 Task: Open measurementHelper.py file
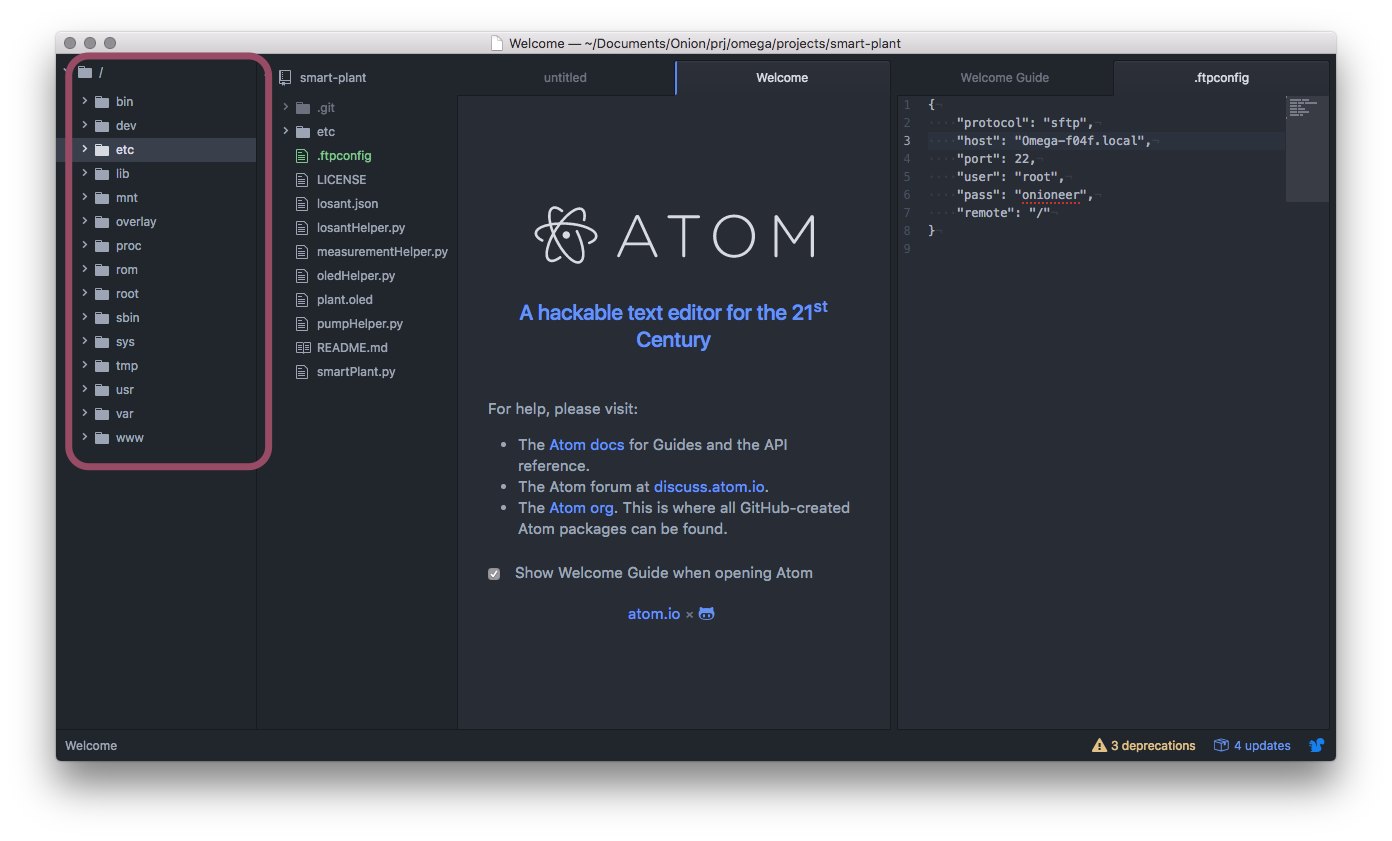coord(382,252)
